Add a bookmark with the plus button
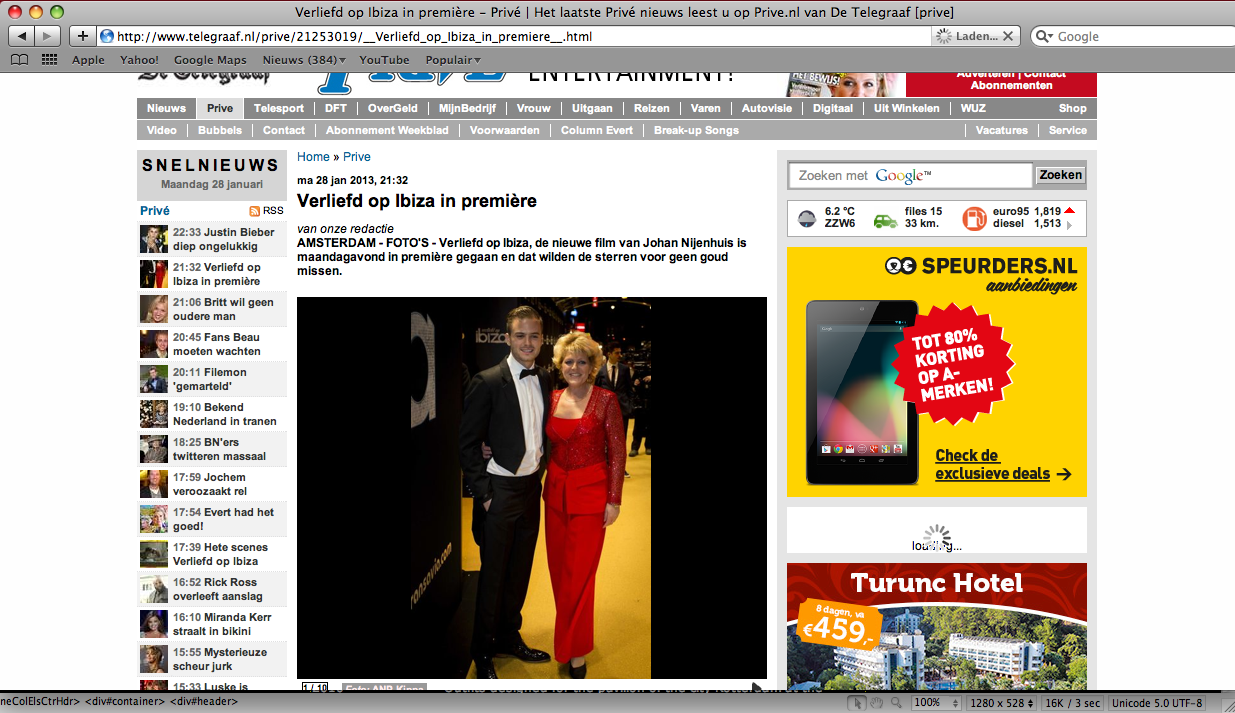 coord(82,36)
